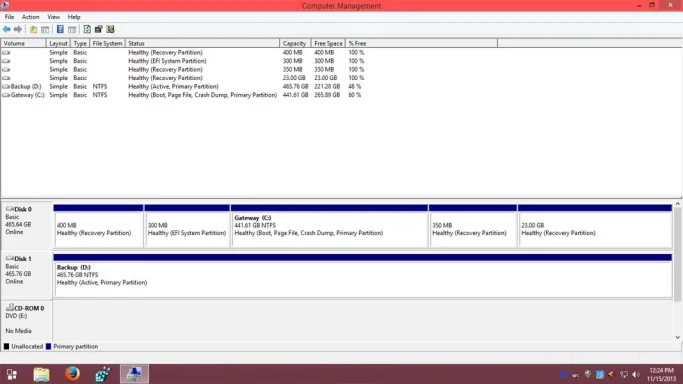Screen dimensions: 683x384
Task: Click the scroll-up arrow of disk pane
Action: 678,204
